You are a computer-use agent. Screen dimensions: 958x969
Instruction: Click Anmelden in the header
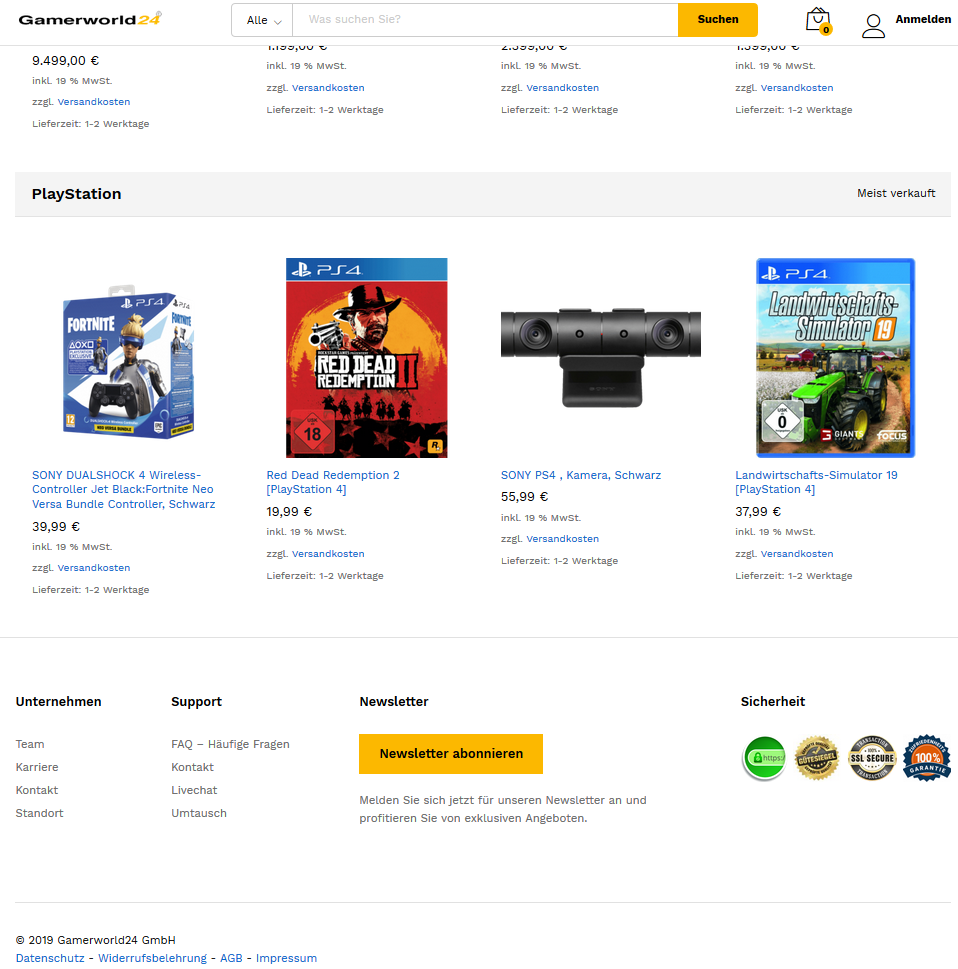pos(923,19)
